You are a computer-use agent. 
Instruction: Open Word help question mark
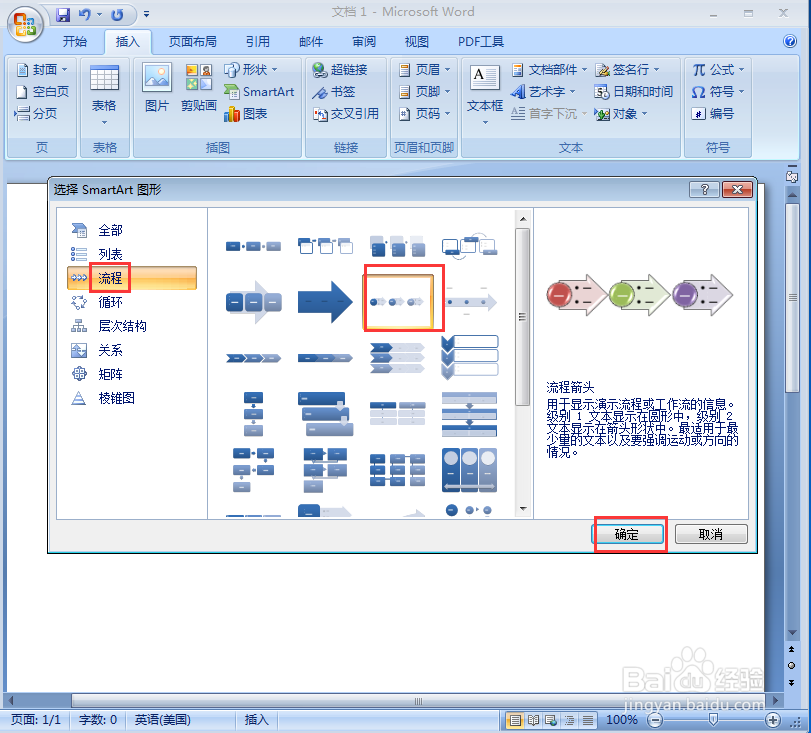click(x=790, y=41)
